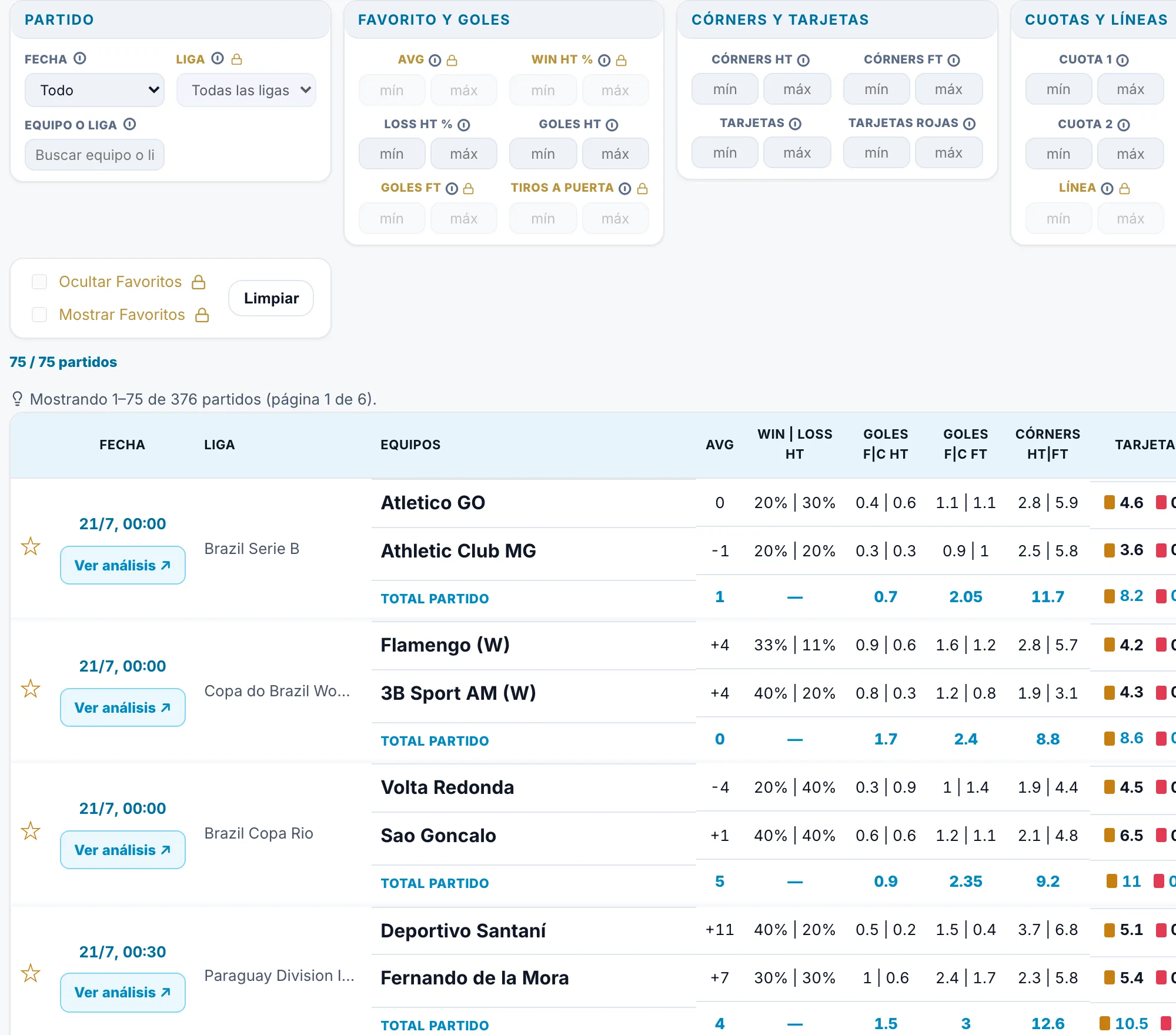Click info icon next to LÍNEA
Image resolution: width=1176 pixels, height=1035 pixels.
(1107, 188)
